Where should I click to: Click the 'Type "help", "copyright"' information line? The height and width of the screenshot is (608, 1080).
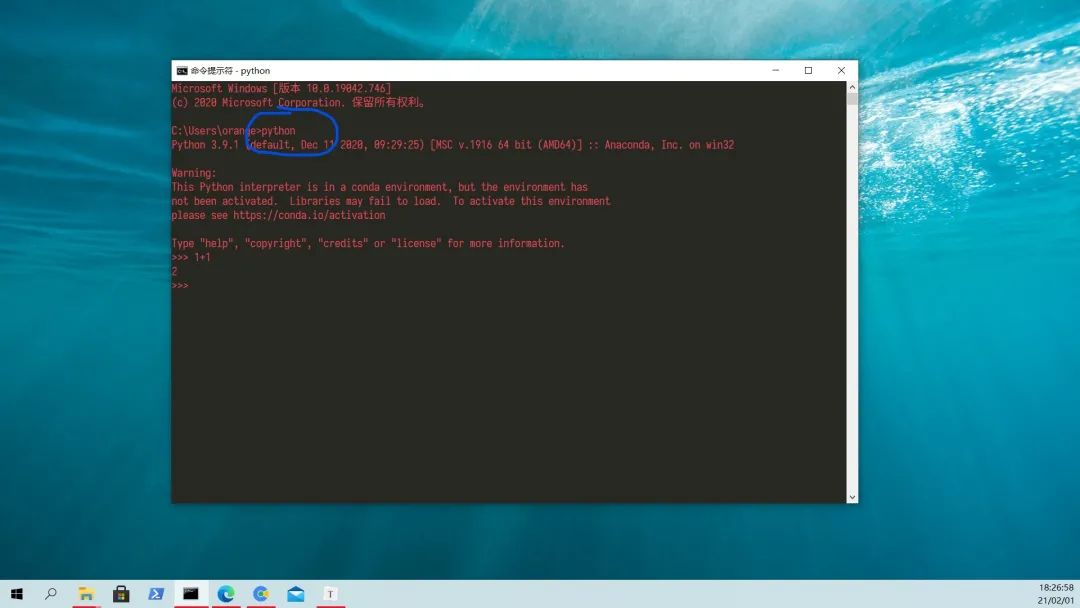(368, 243)
